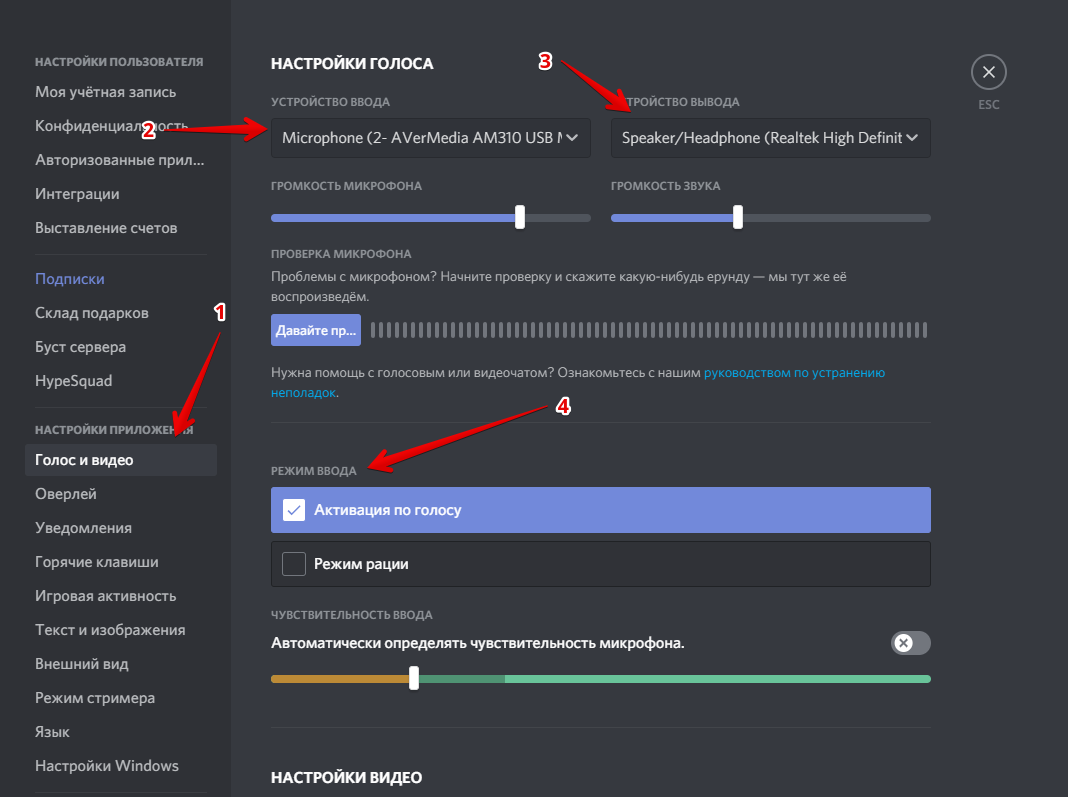Select 'Активация по голосу' checkbox

pyautogui.click(x=294, y=510)
